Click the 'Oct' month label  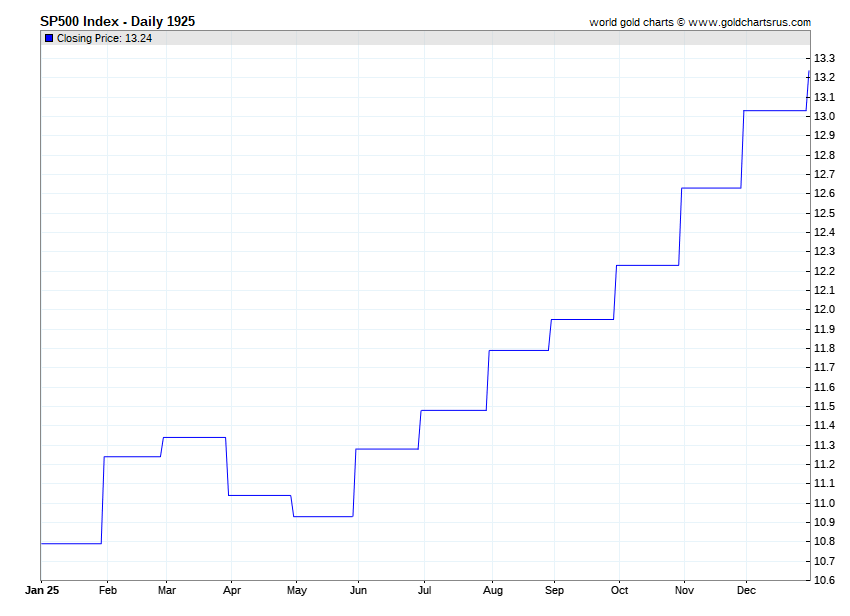click(x=619, y=590)
